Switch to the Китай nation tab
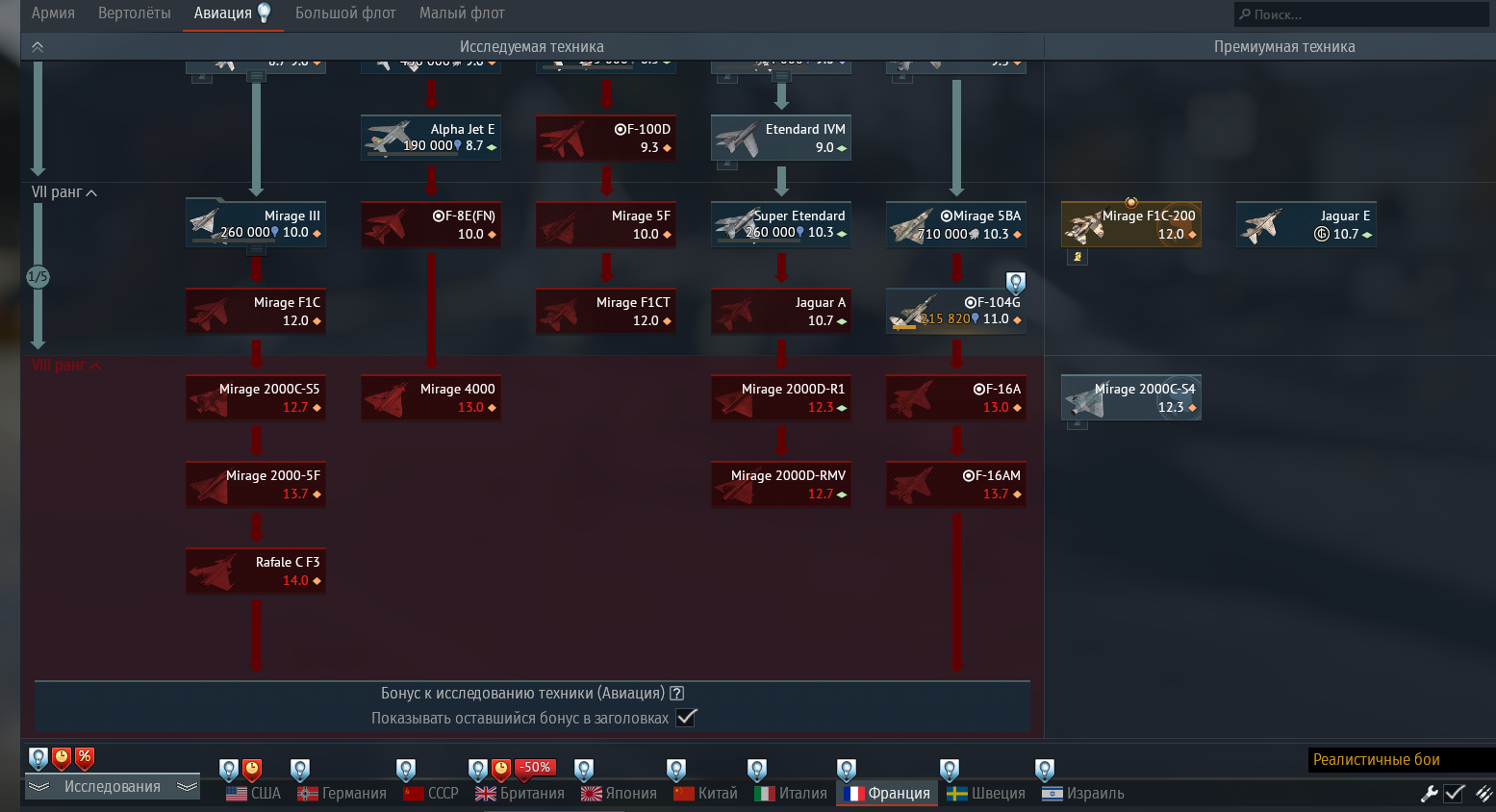The image size is (1496, 812). click(706, 794)
